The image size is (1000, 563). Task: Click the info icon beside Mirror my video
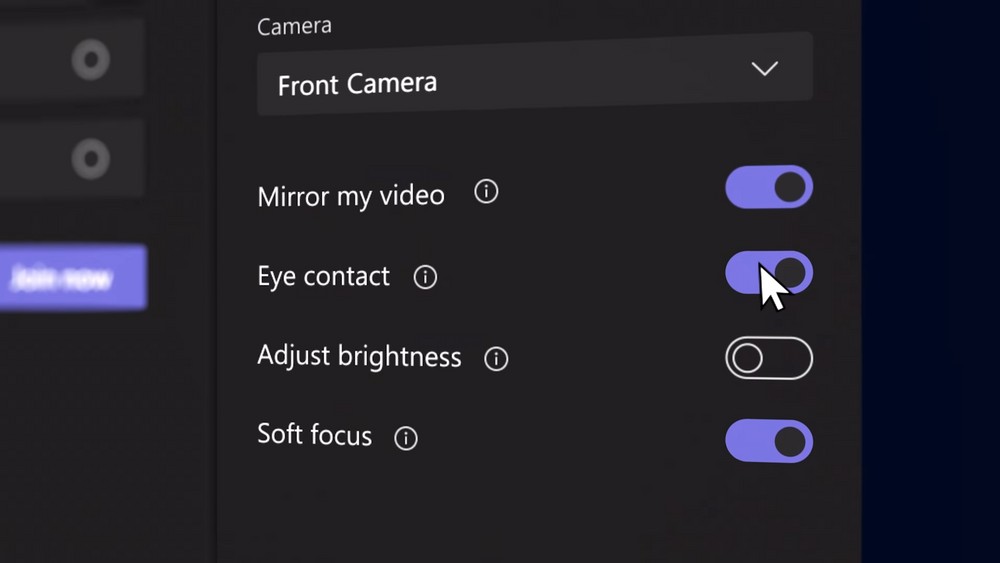click(486, 191)
